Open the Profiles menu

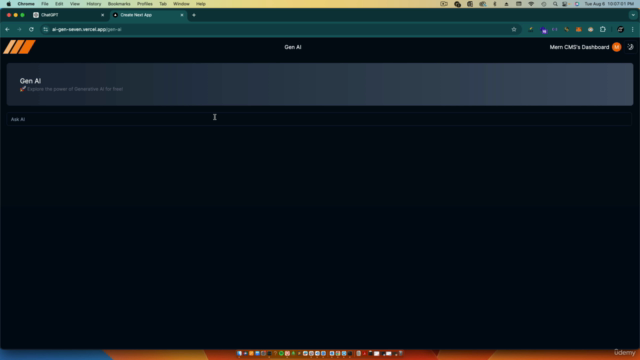click(144, 4)
